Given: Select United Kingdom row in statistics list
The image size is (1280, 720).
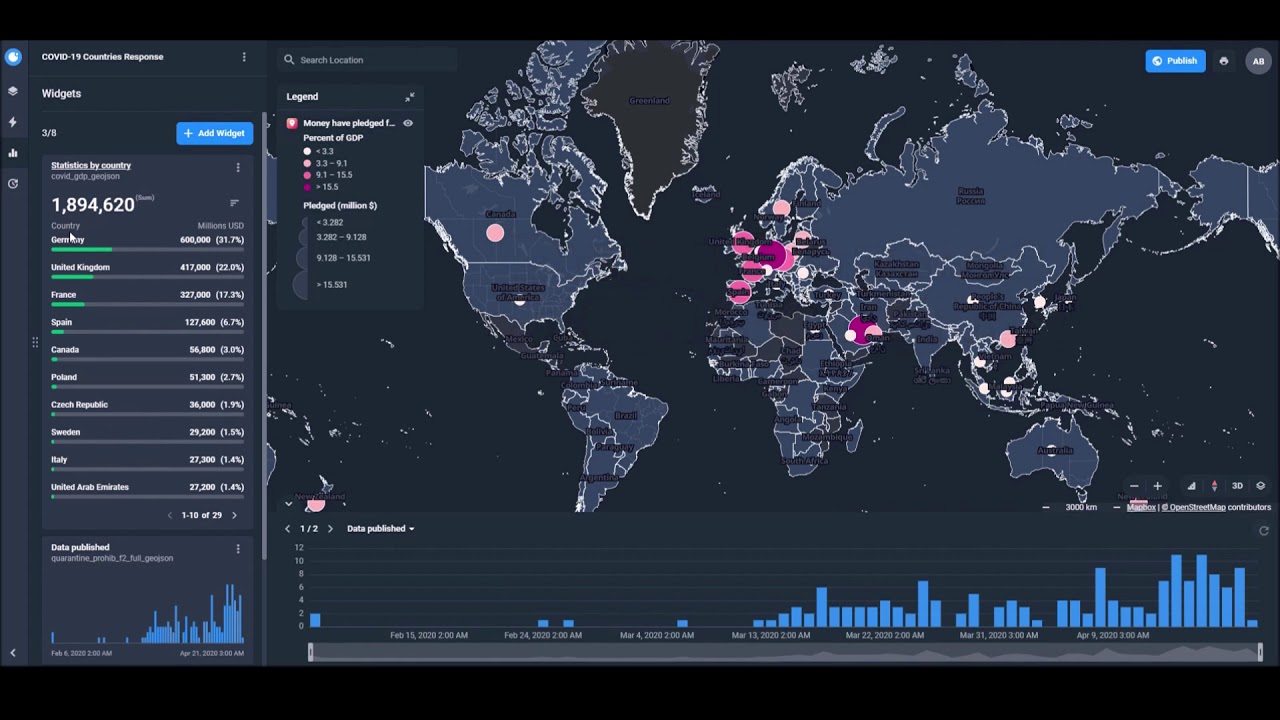Looking at the screenshot, I should coord(147,270).
